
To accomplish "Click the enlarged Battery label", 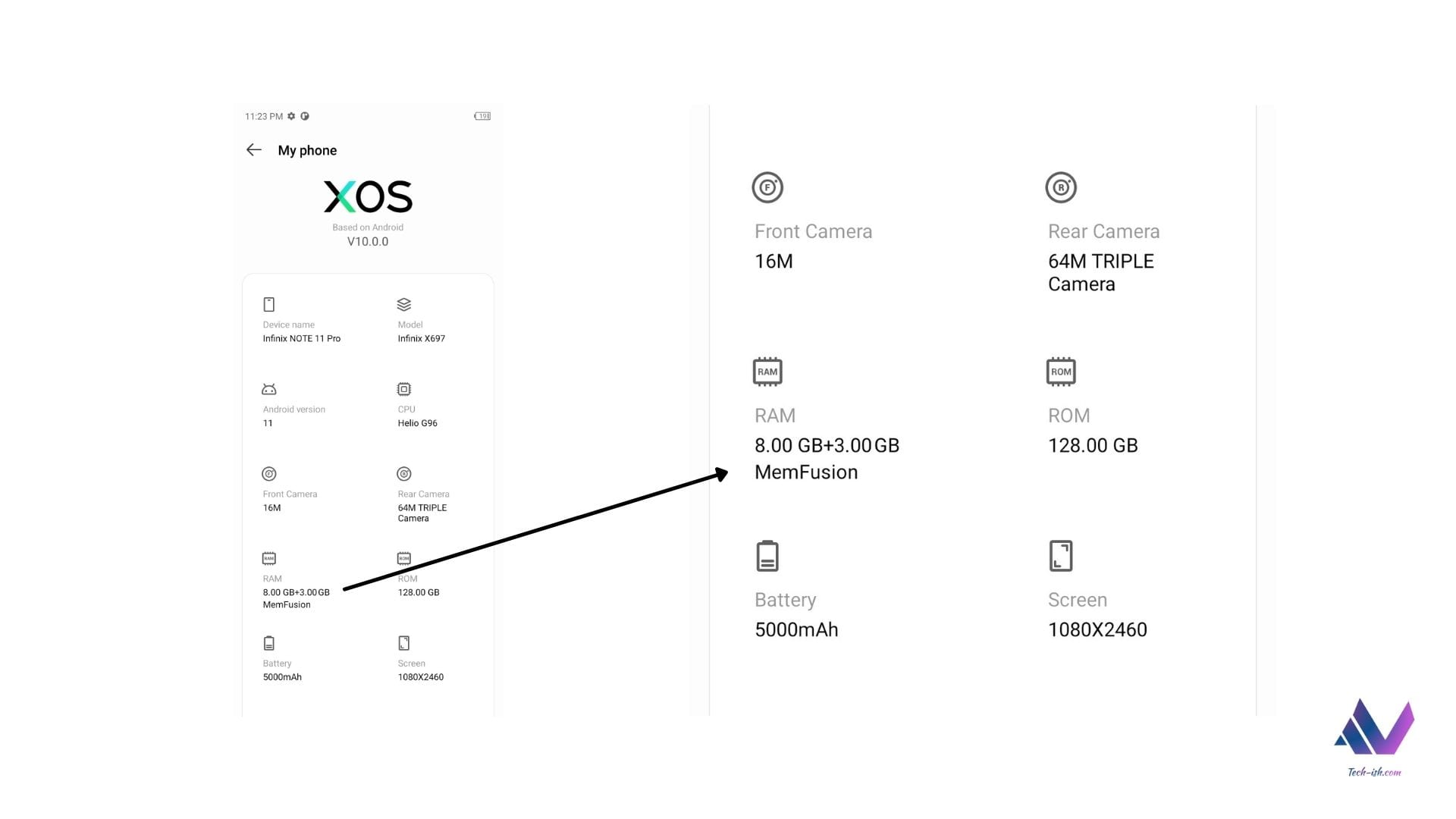I will 785,601.
